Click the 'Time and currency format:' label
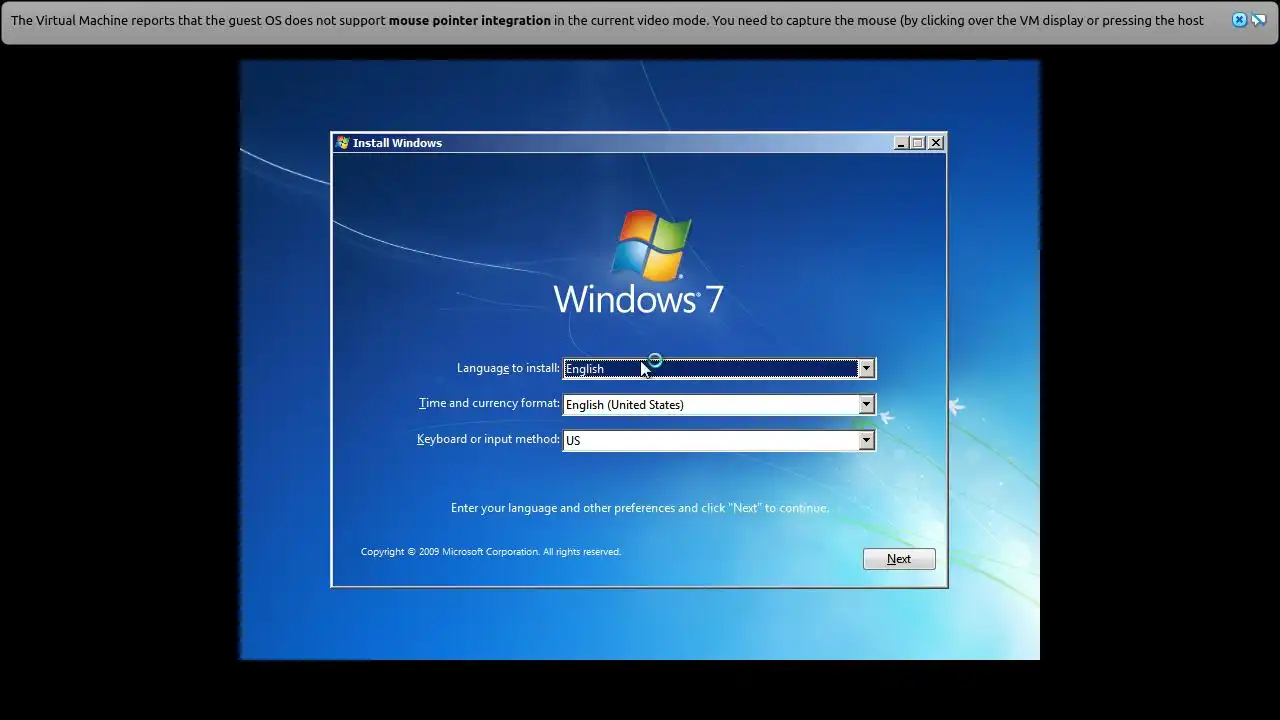Viewport: 1280px width, 720px height. click(x=489, y=403)
